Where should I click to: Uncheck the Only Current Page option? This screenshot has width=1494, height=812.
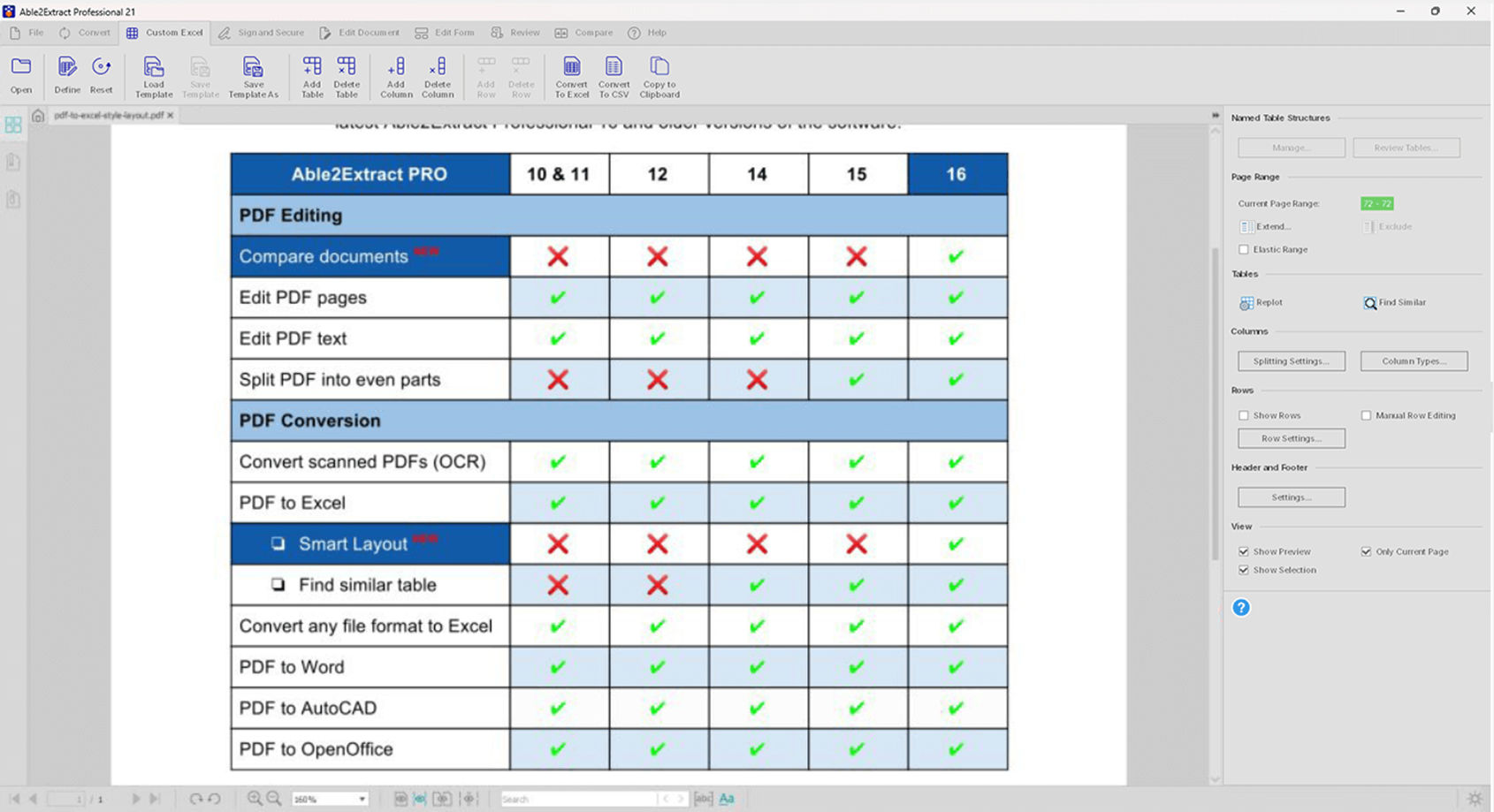[x=1367, y=550]
